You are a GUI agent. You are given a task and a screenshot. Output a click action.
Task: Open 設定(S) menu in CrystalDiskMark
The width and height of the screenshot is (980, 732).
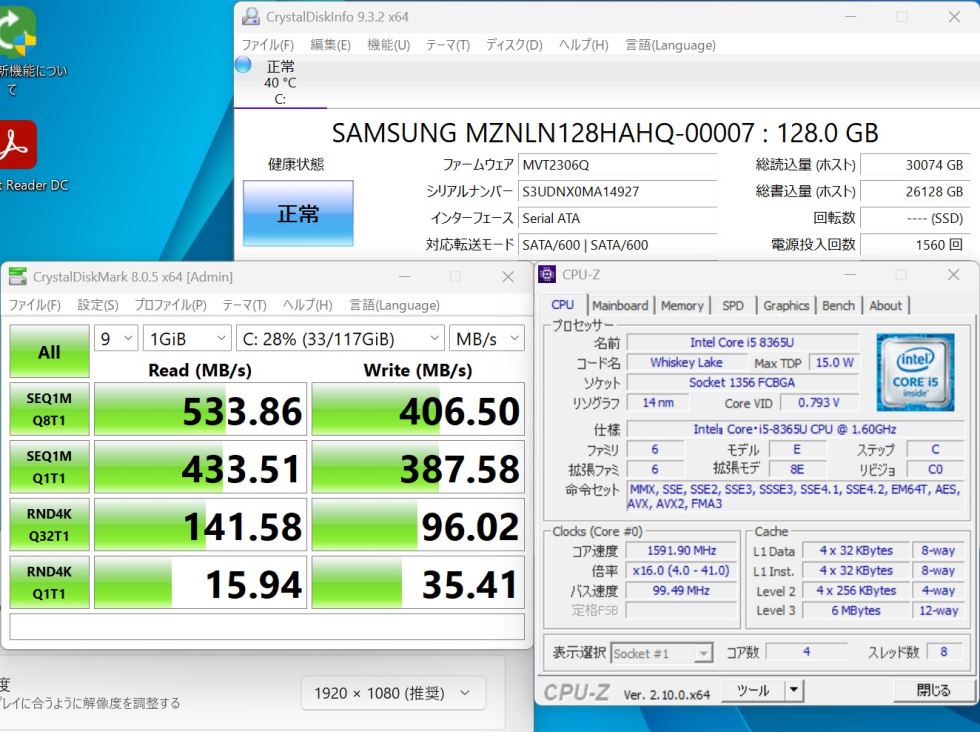tap(98, 305)
